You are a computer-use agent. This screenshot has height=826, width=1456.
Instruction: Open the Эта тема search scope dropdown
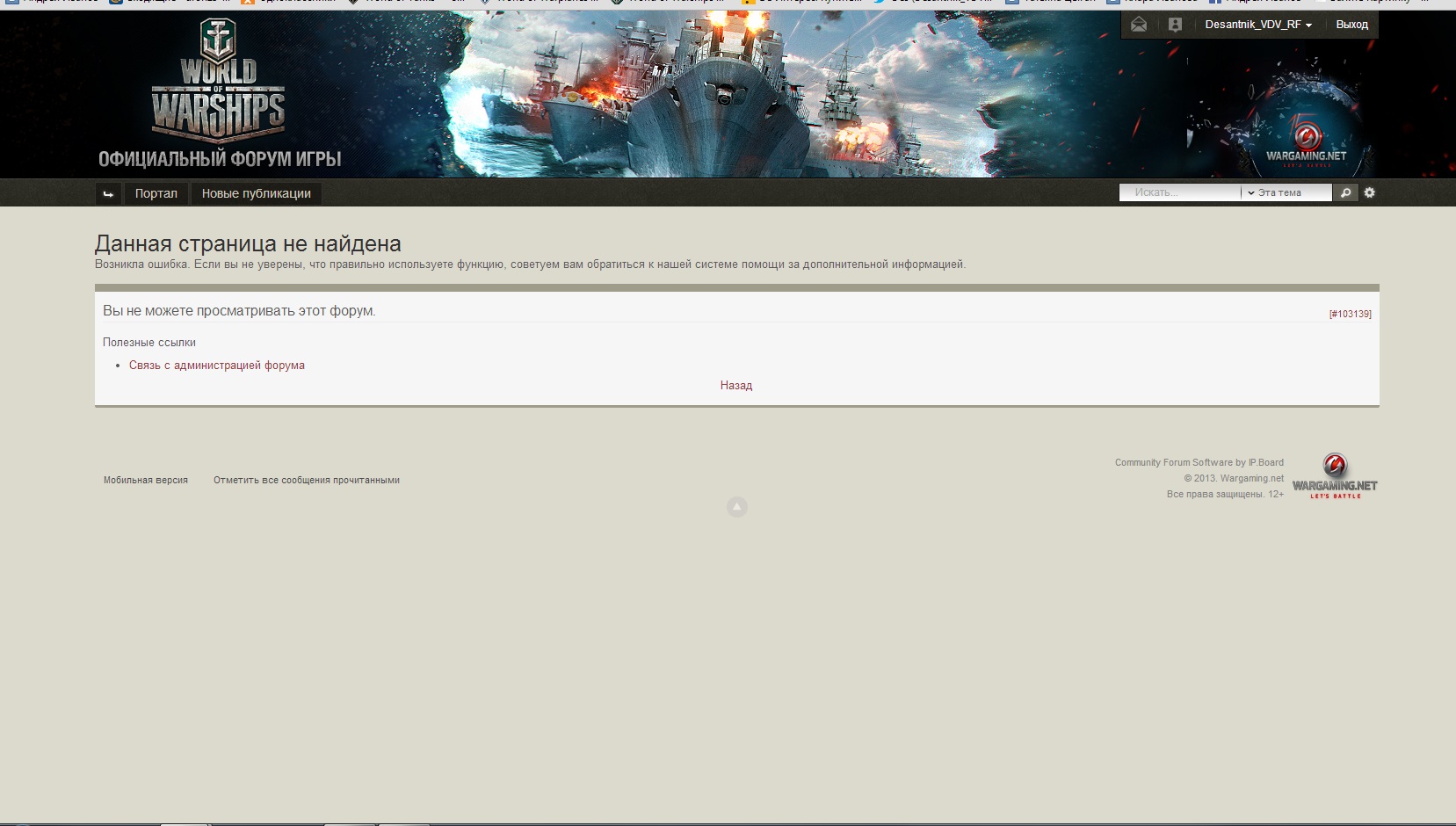pyautogui.click(x=1286, y=192)
